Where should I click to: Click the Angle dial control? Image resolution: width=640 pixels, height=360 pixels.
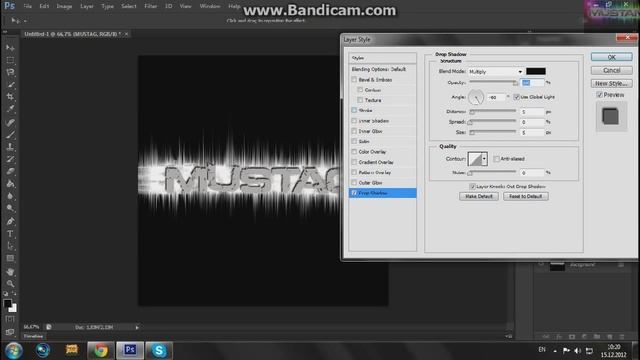[476, 97]
